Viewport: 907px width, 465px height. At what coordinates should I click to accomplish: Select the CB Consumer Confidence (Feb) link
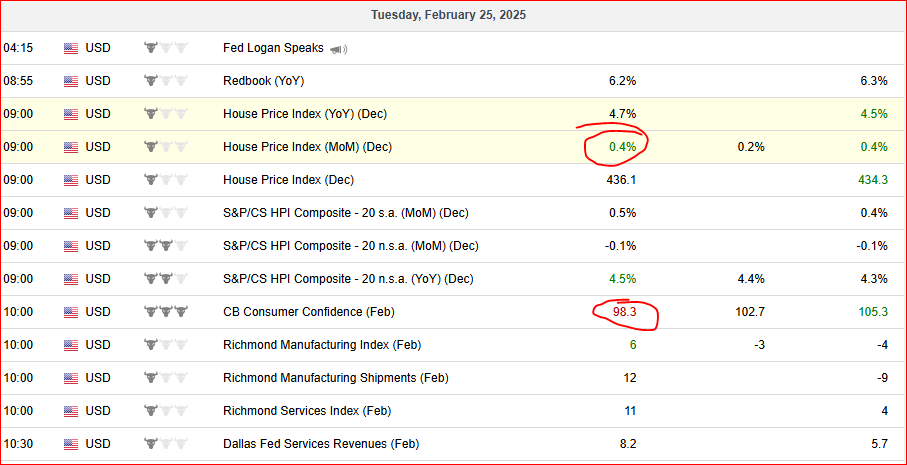(308, 312)
